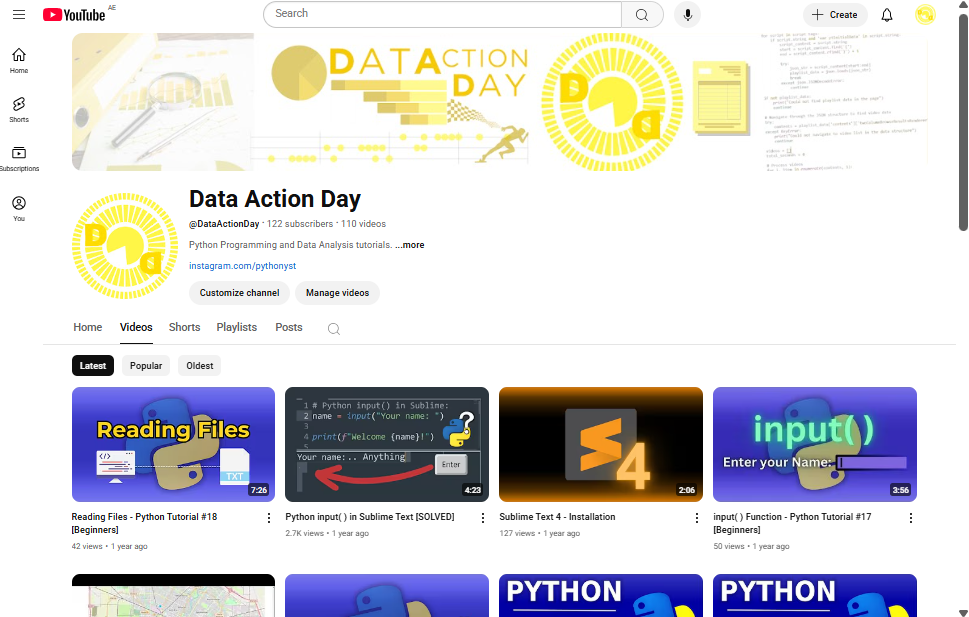Click the page vertical scrollbar
This screenshot has height=617, width=969.
tap(963, 122)
